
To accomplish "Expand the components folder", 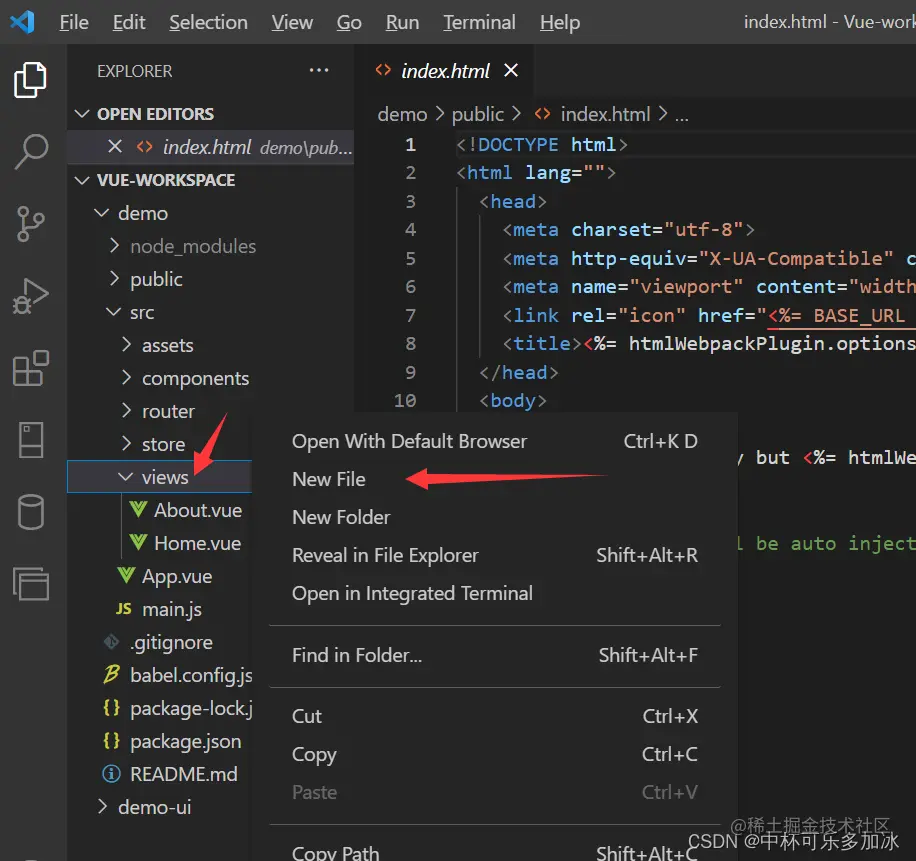I will pyautogui.click(x=126, y=378).
